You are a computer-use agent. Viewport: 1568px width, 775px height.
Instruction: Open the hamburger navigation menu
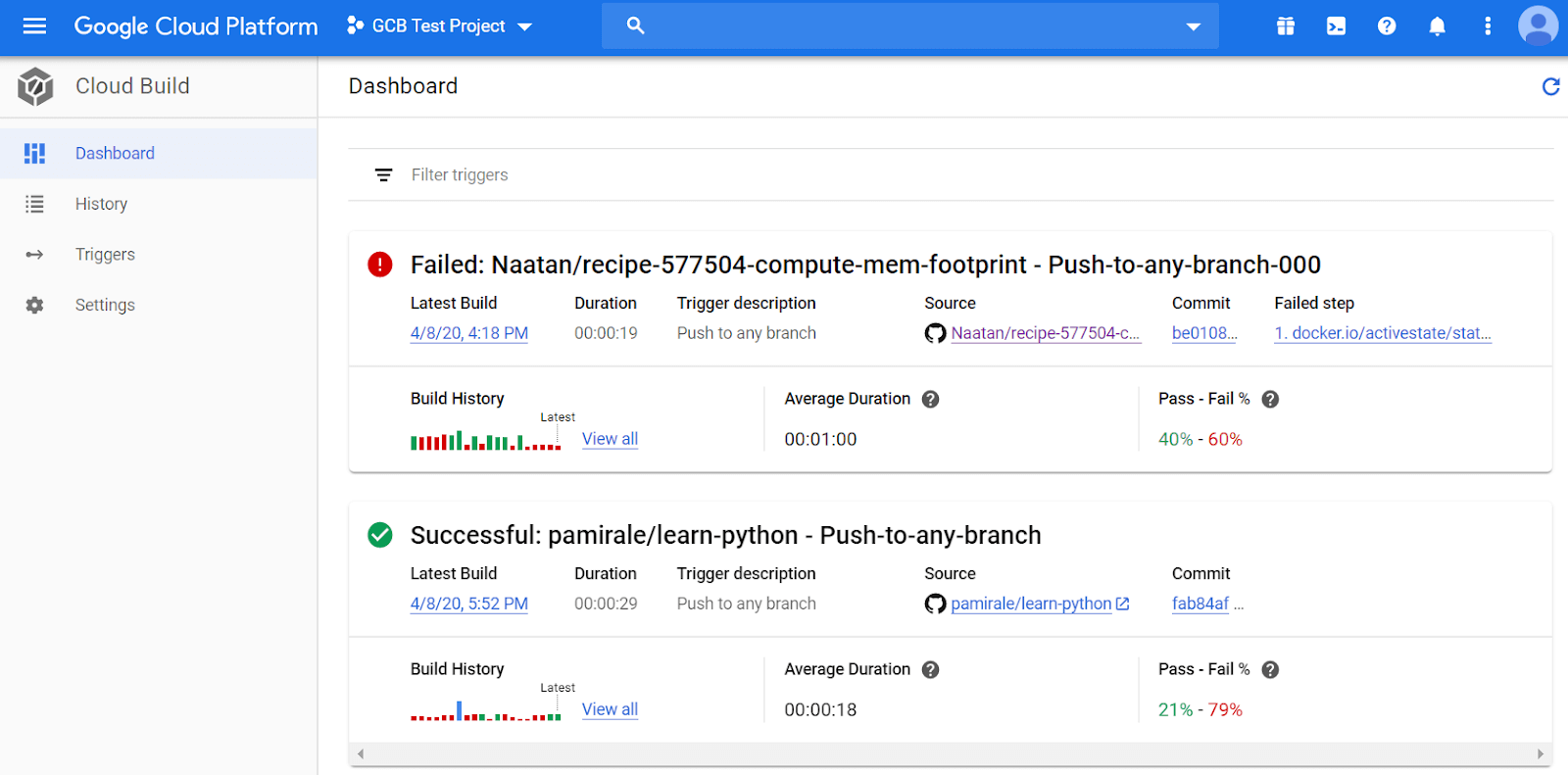pos(34,26)
